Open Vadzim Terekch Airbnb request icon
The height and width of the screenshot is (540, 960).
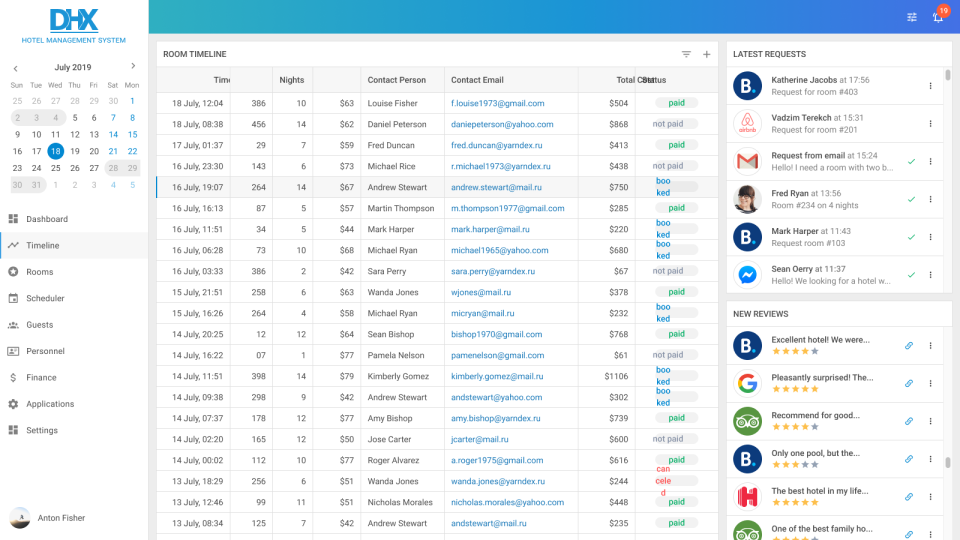pyautogui.click(x=748, y=124)
